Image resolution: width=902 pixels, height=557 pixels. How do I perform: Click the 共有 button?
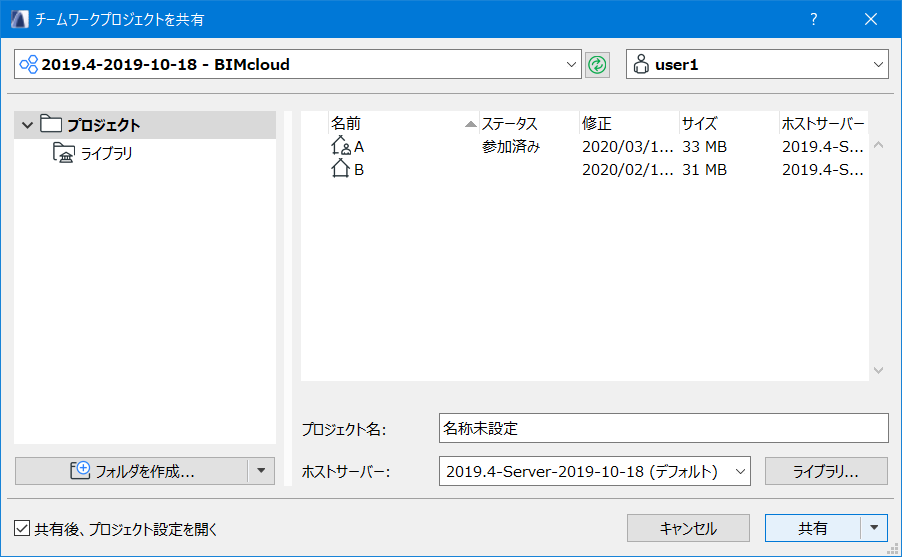click(812, 528)
